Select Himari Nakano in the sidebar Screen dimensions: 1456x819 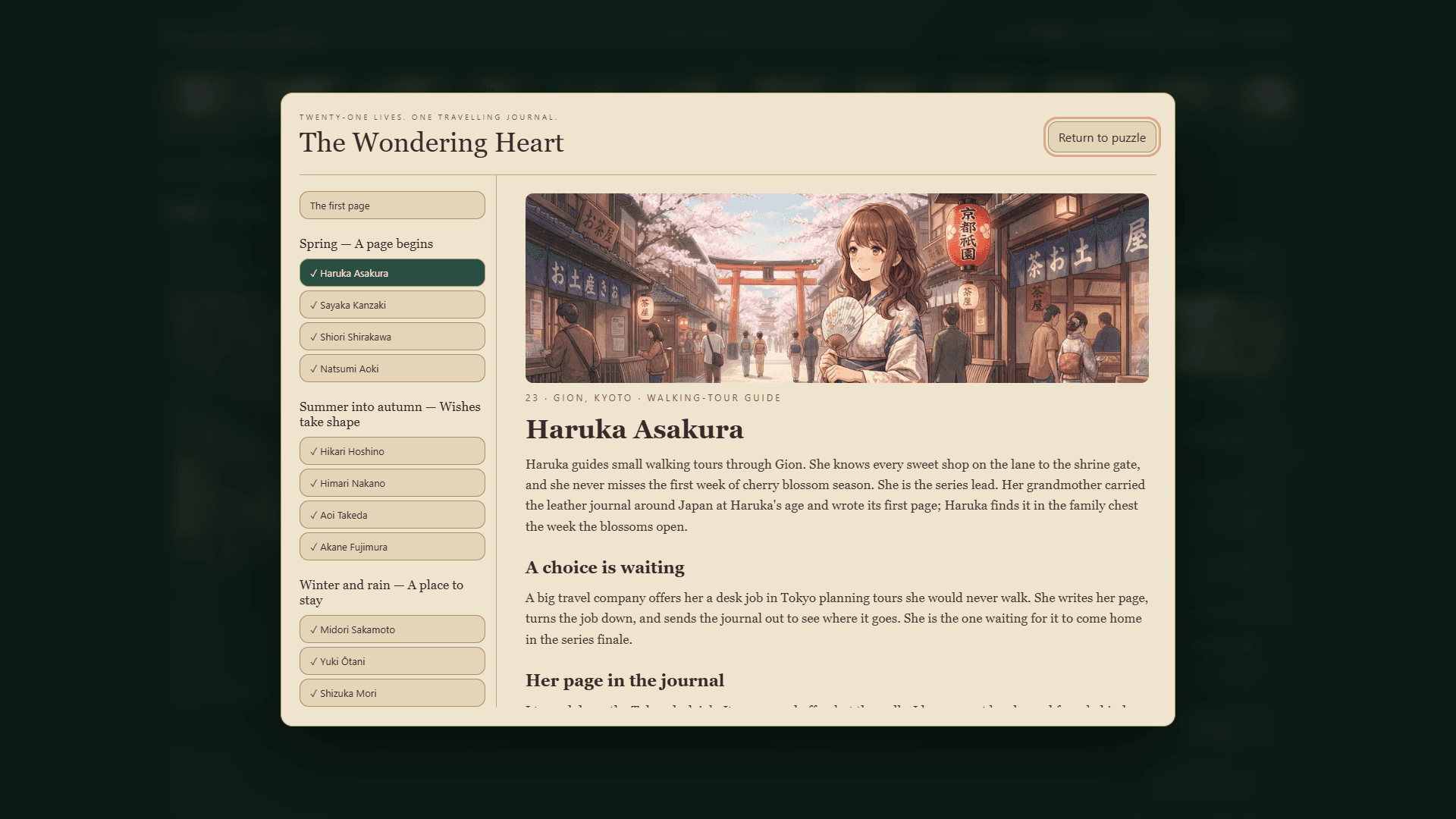392,483
